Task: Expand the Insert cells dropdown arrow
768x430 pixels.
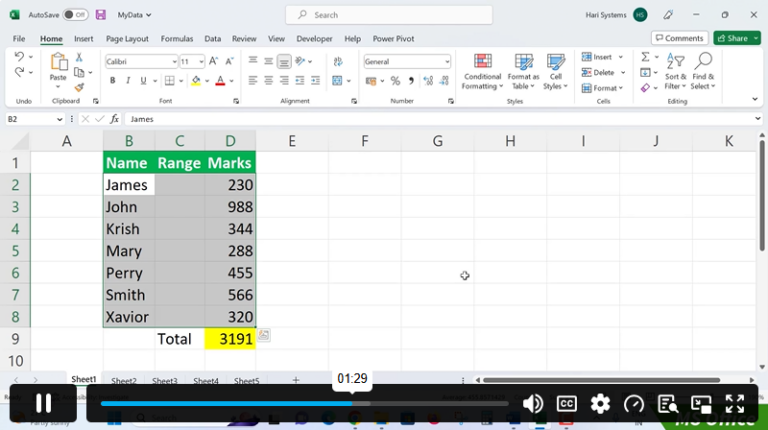Action: (x=621, y=57)
